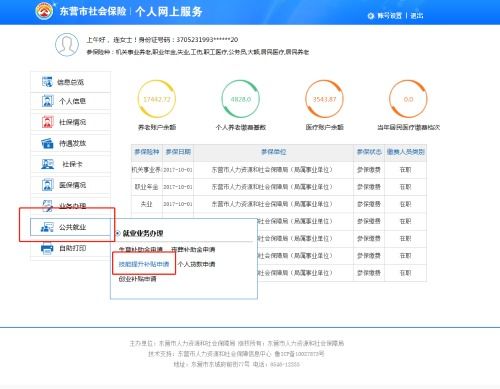Click the 缴费人员类别 column header

pyautogui.click(x=405, y=152)
